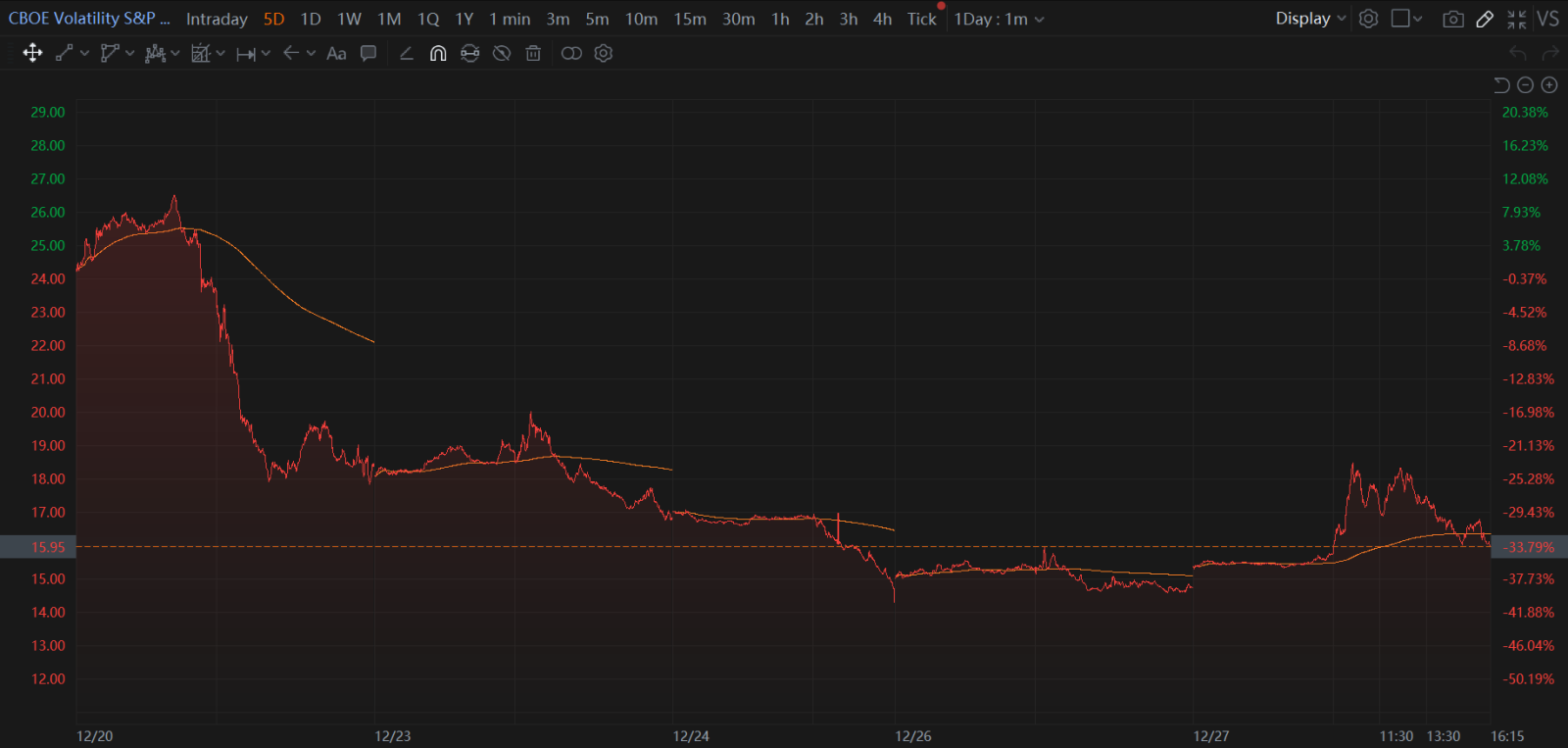Toggle the pencil drawing toolbar icon
Image resolution: width=1568 pixels, height=748 pixels.
[1485, 19]
